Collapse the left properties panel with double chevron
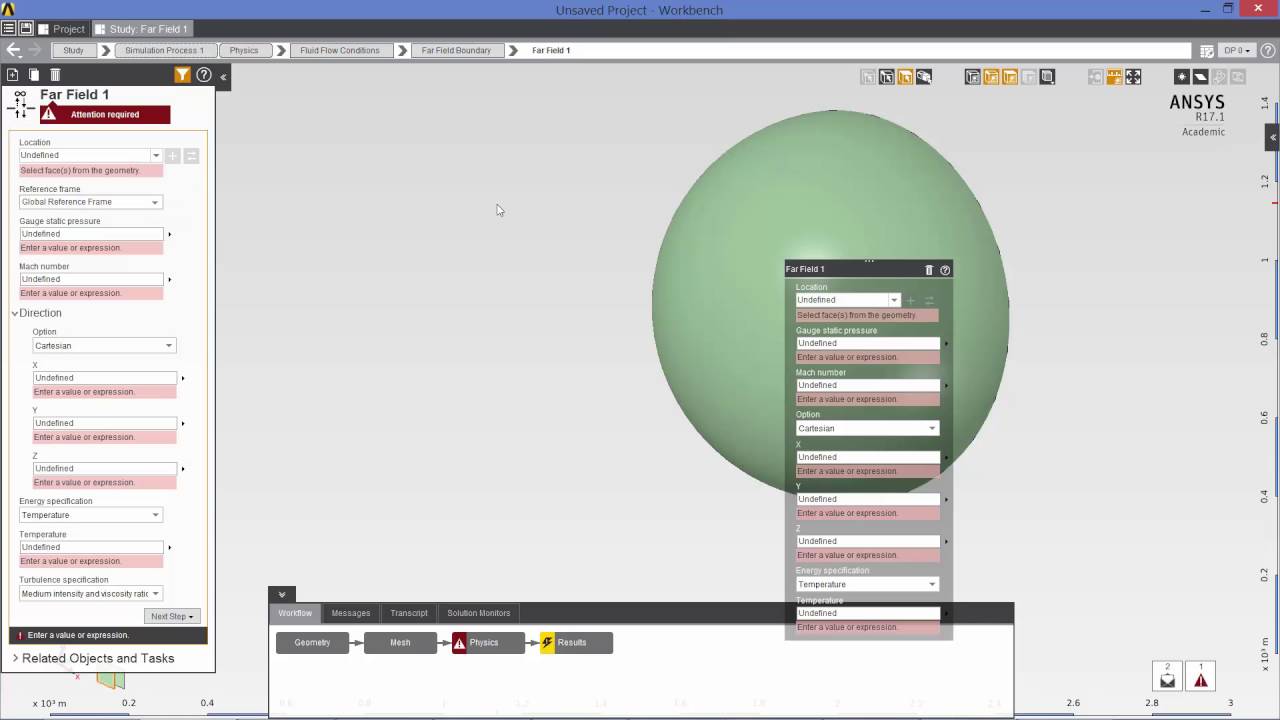Screen dimensions: 1280x720 coord(223,76)
